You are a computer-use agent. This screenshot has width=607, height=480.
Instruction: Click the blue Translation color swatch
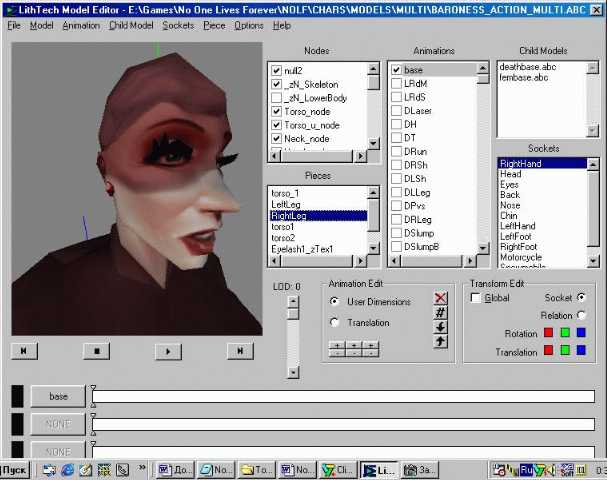(x=581, y=350)
